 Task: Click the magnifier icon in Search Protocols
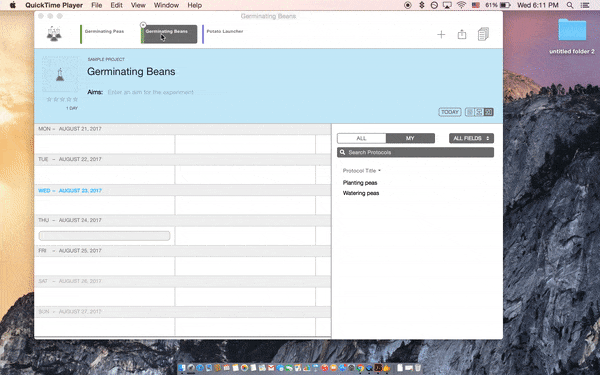click(342, 152)
